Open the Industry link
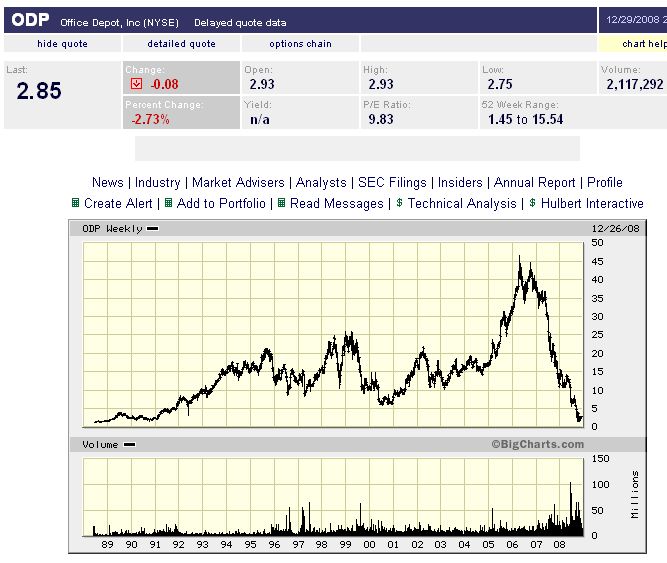The height and width of the screenshot is (563, 667). click(157, 182)
